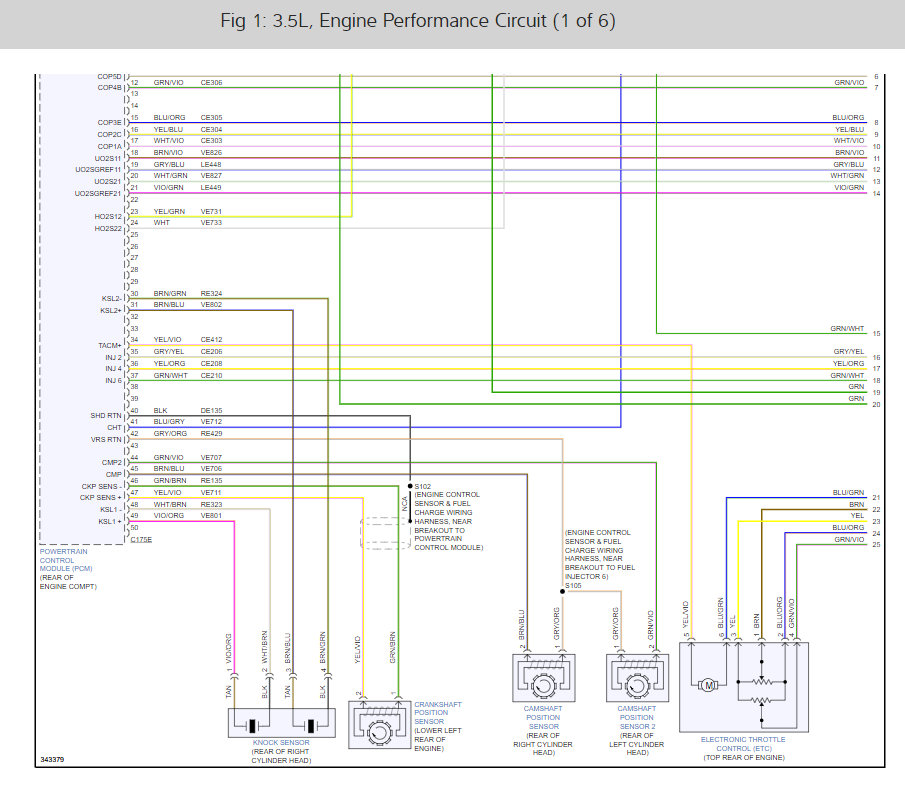
Task: Open the Electronic Throttle Control (ETC) label
Action: coord(743,743)
